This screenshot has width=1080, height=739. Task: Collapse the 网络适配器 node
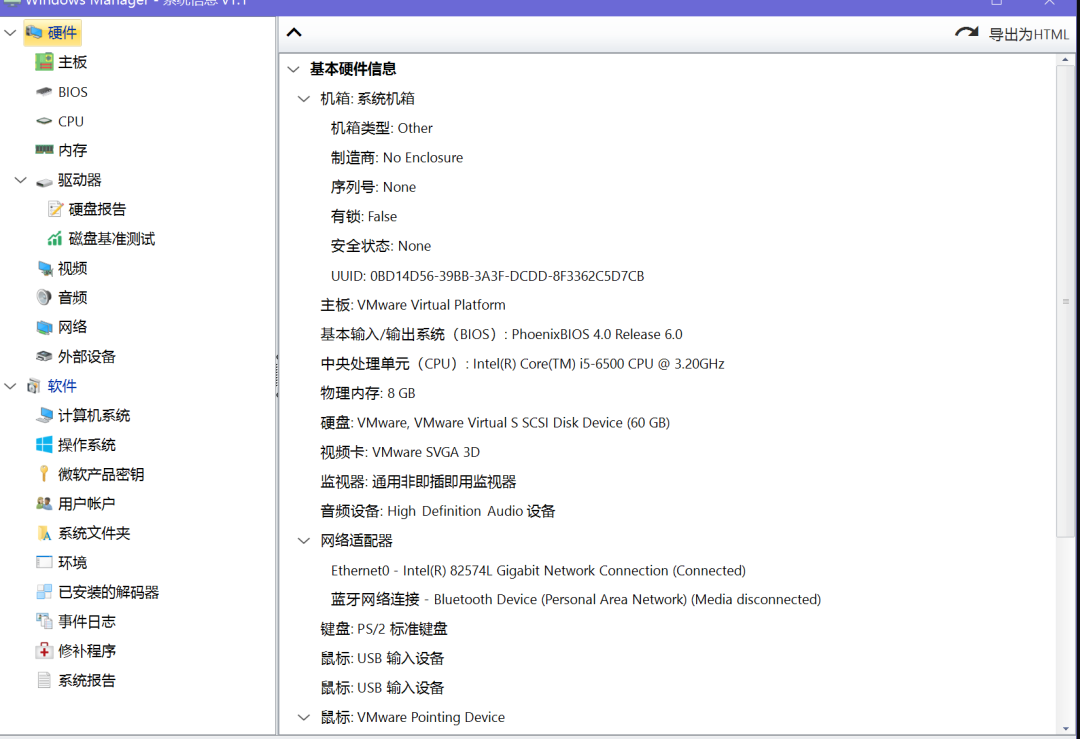pyautogui.click(x=304, y=541)
